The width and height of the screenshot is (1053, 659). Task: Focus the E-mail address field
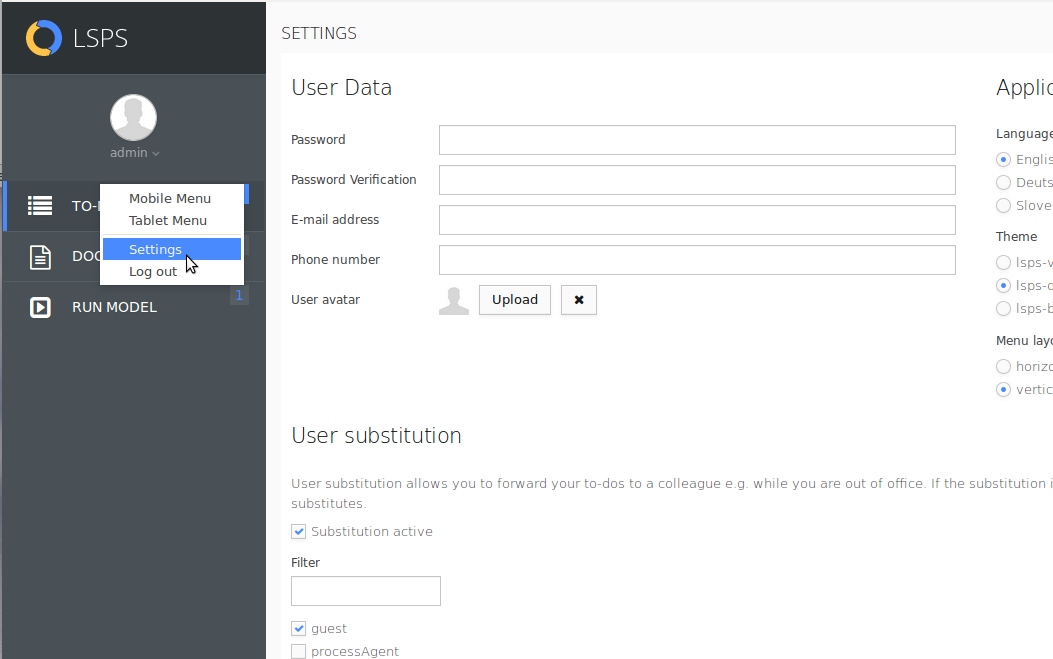coord(697,220)
